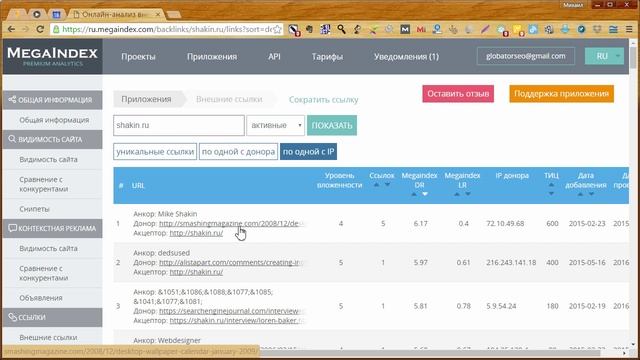Sort ТИЦ column ascending arrow
The width and height of the screenshot is (640, 360).
551,185
